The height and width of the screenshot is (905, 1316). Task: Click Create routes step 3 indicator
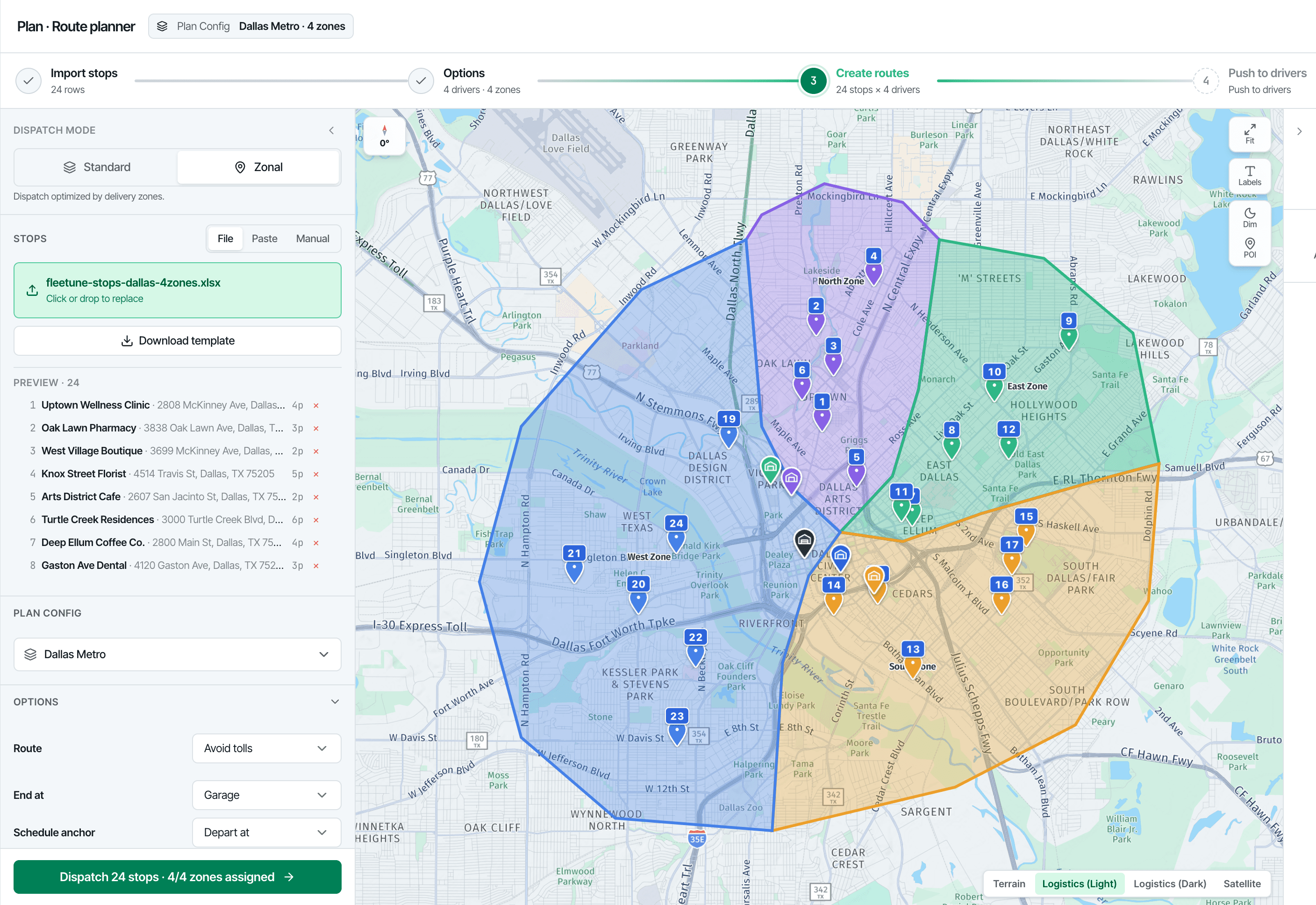coord(813,80)
